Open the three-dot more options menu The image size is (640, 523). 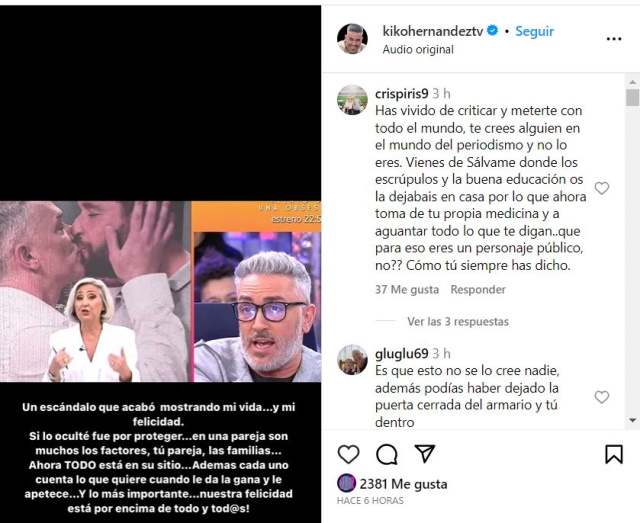[614, 39]
